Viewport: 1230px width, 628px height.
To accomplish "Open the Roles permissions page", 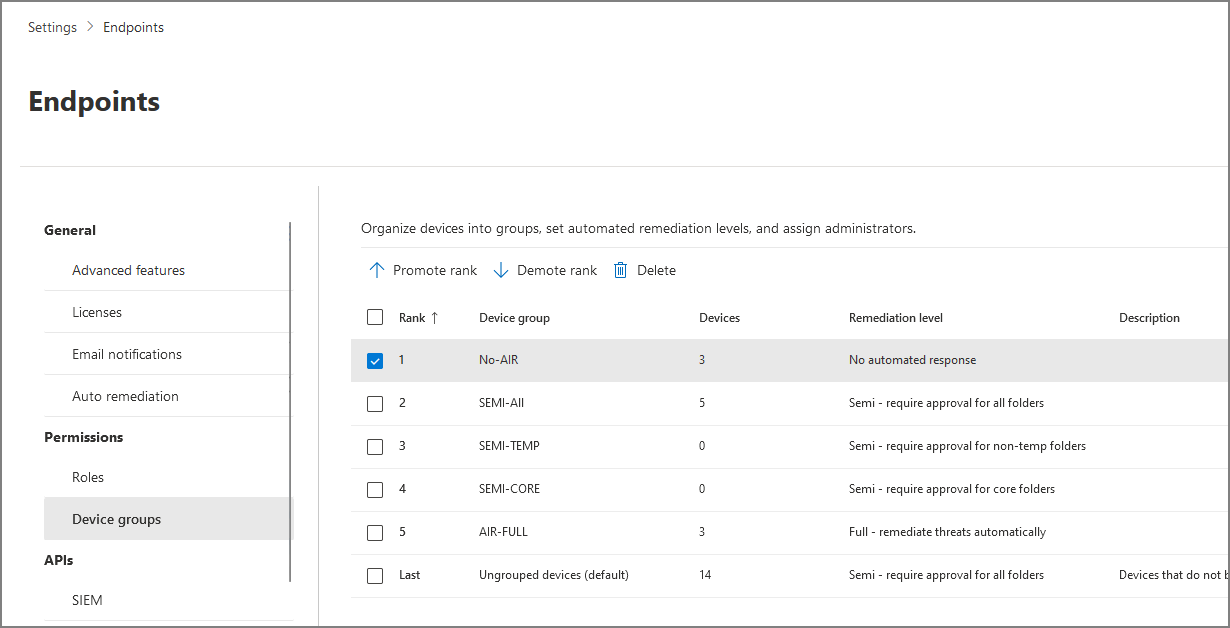I will click(88, 477).
